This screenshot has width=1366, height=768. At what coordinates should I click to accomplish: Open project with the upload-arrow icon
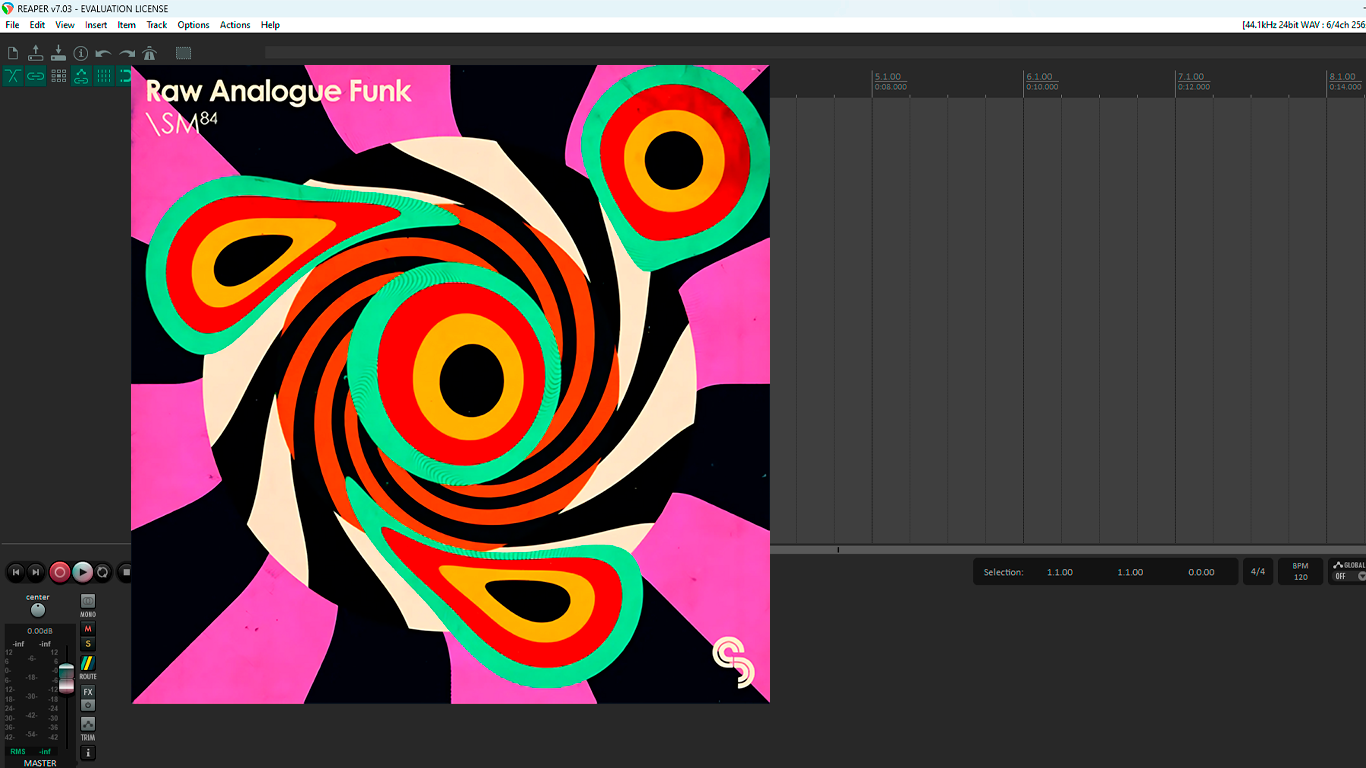36,53
